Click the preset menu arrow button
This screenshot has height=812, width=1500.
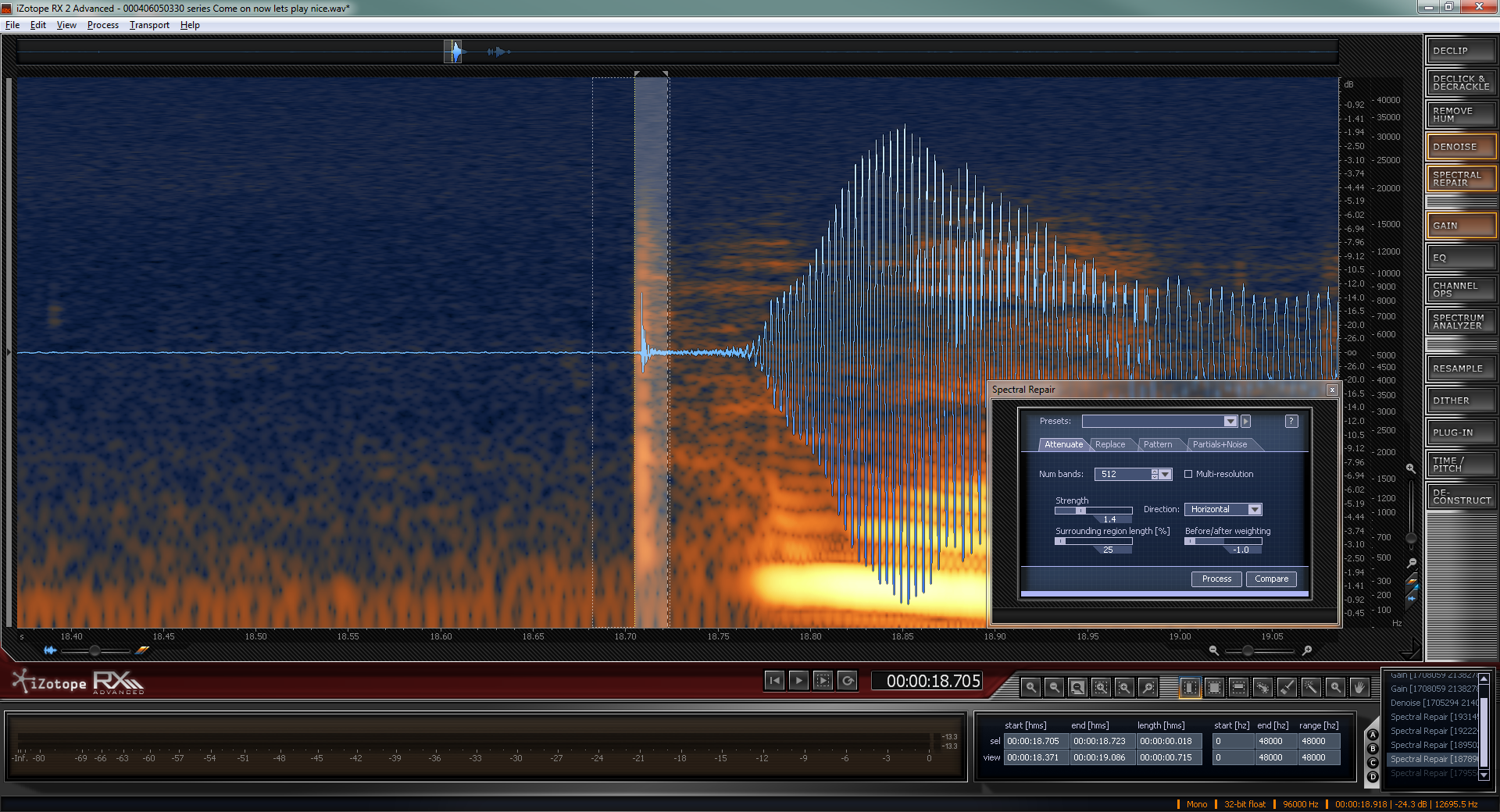(1246, 421)
